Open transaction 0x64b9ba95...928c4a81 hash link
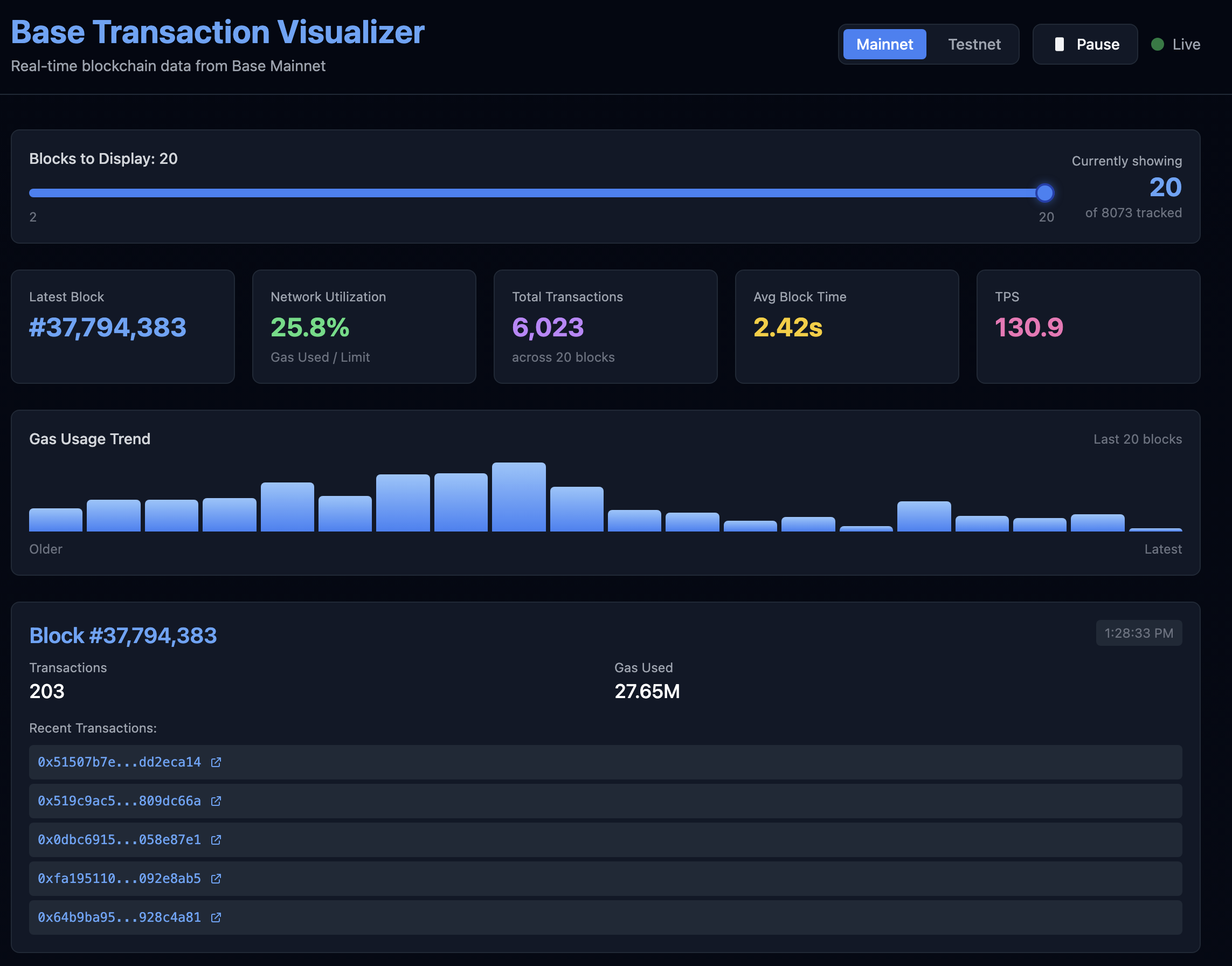 119,917
